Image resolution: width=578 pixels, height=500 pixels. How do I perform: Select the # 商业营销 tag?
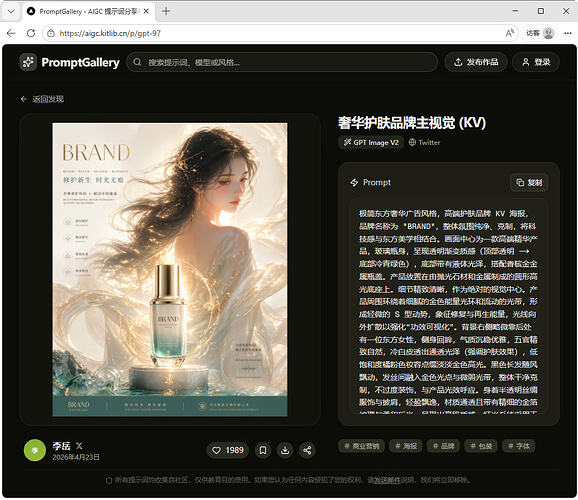[x=361, y=446]
